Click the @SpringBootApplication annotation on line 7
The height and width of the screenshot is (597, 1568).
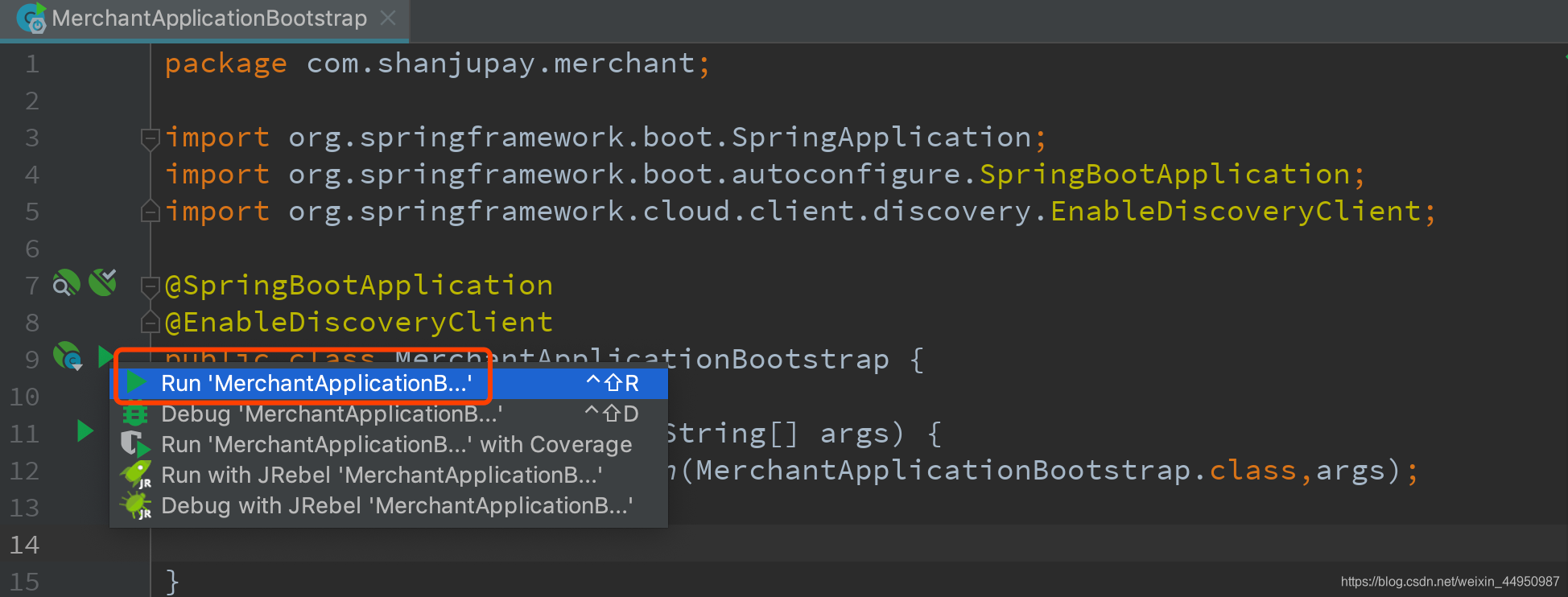(x=359, y=286)
